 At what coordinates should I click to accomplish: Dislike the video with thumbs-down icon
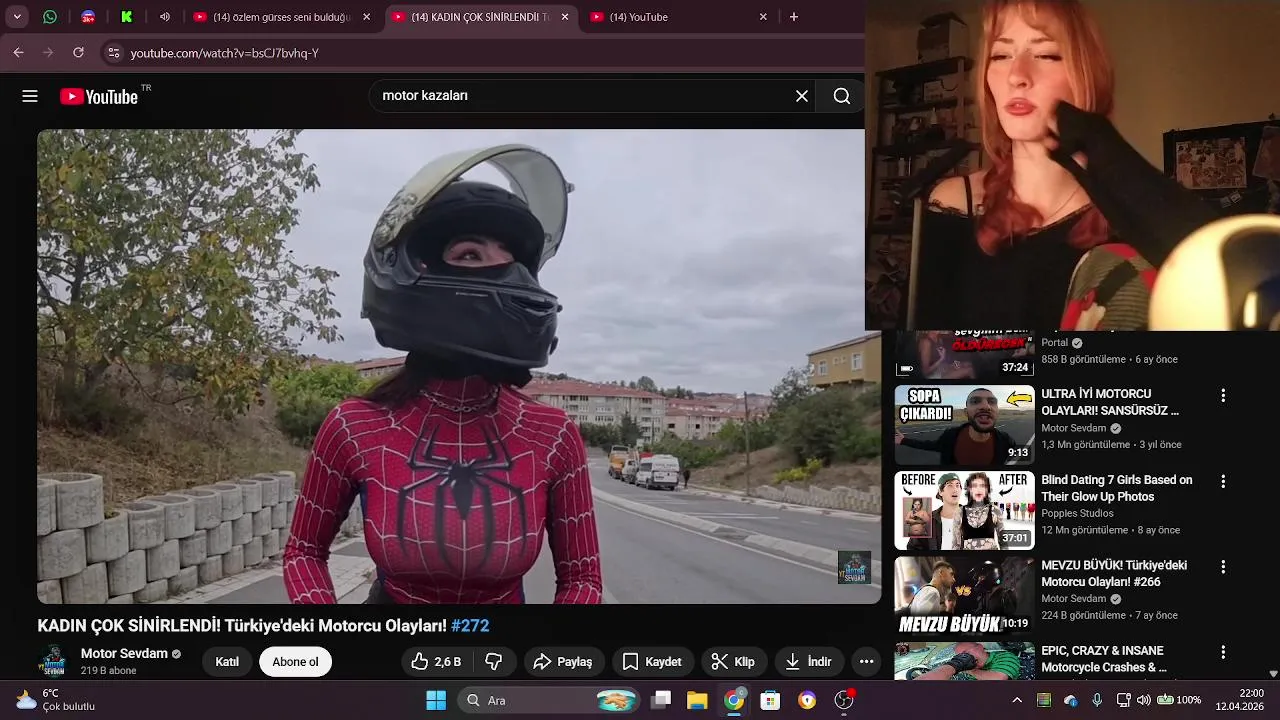click(493, 662)
